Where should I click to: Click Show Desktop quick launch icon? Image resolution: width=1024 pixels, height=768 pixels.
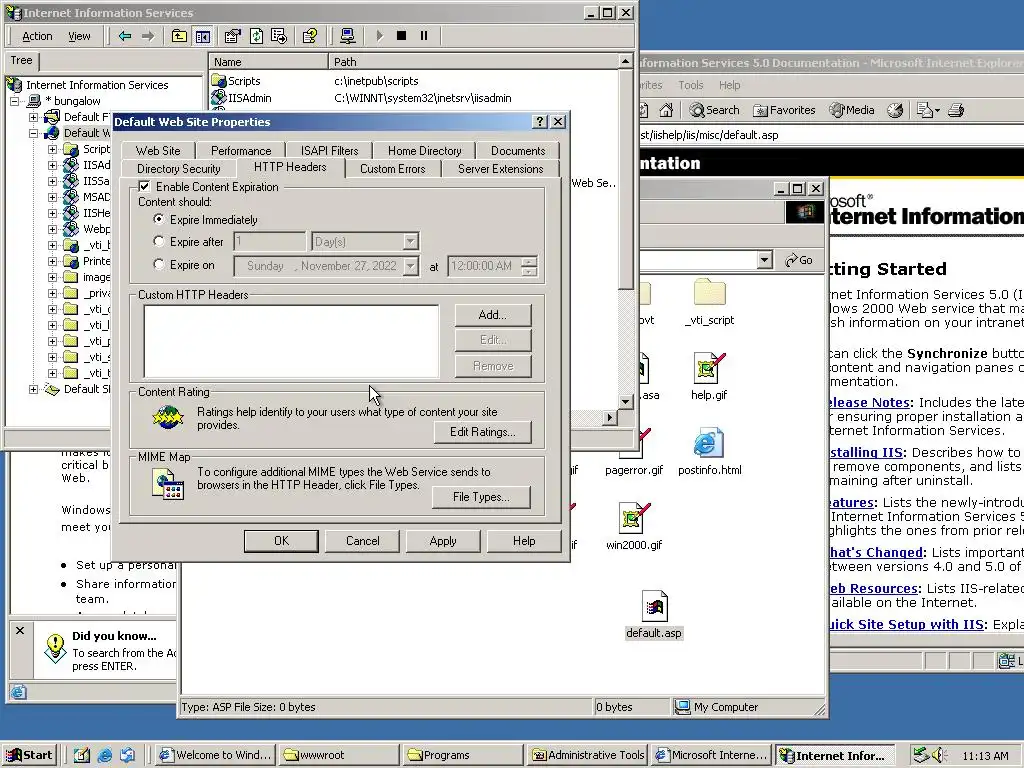(82, 755)
